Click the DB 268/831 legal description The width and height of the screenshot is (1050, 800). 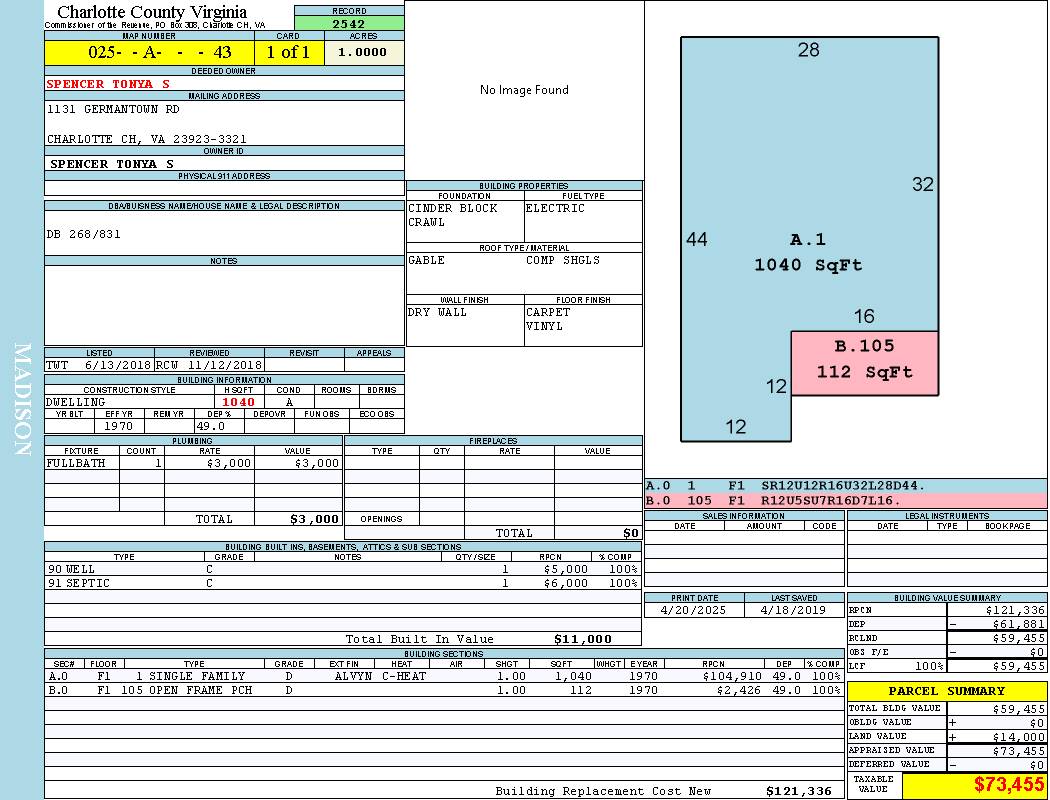(x=84, y=234)
